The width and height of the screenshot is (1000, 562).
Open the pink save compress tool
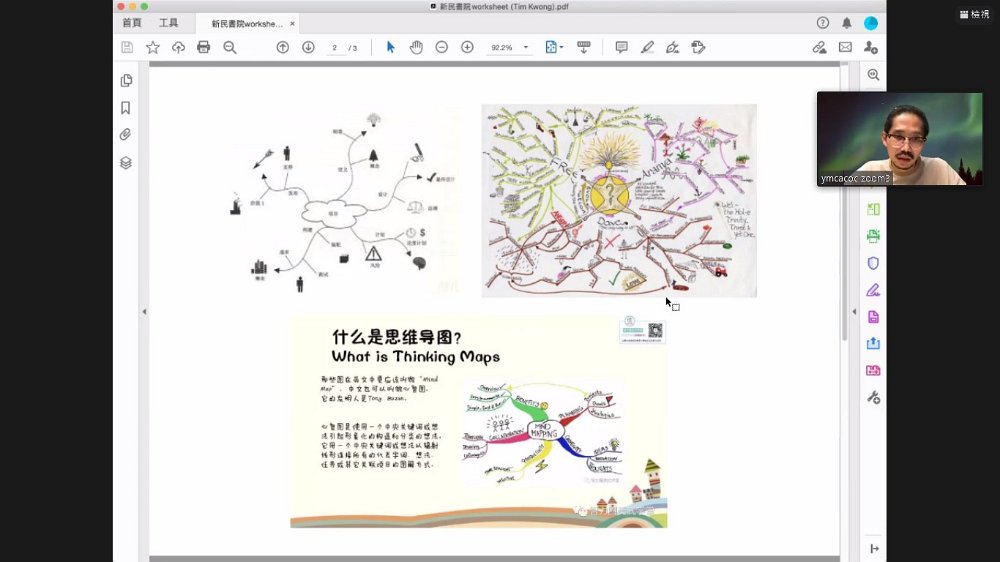click(873, 370)
